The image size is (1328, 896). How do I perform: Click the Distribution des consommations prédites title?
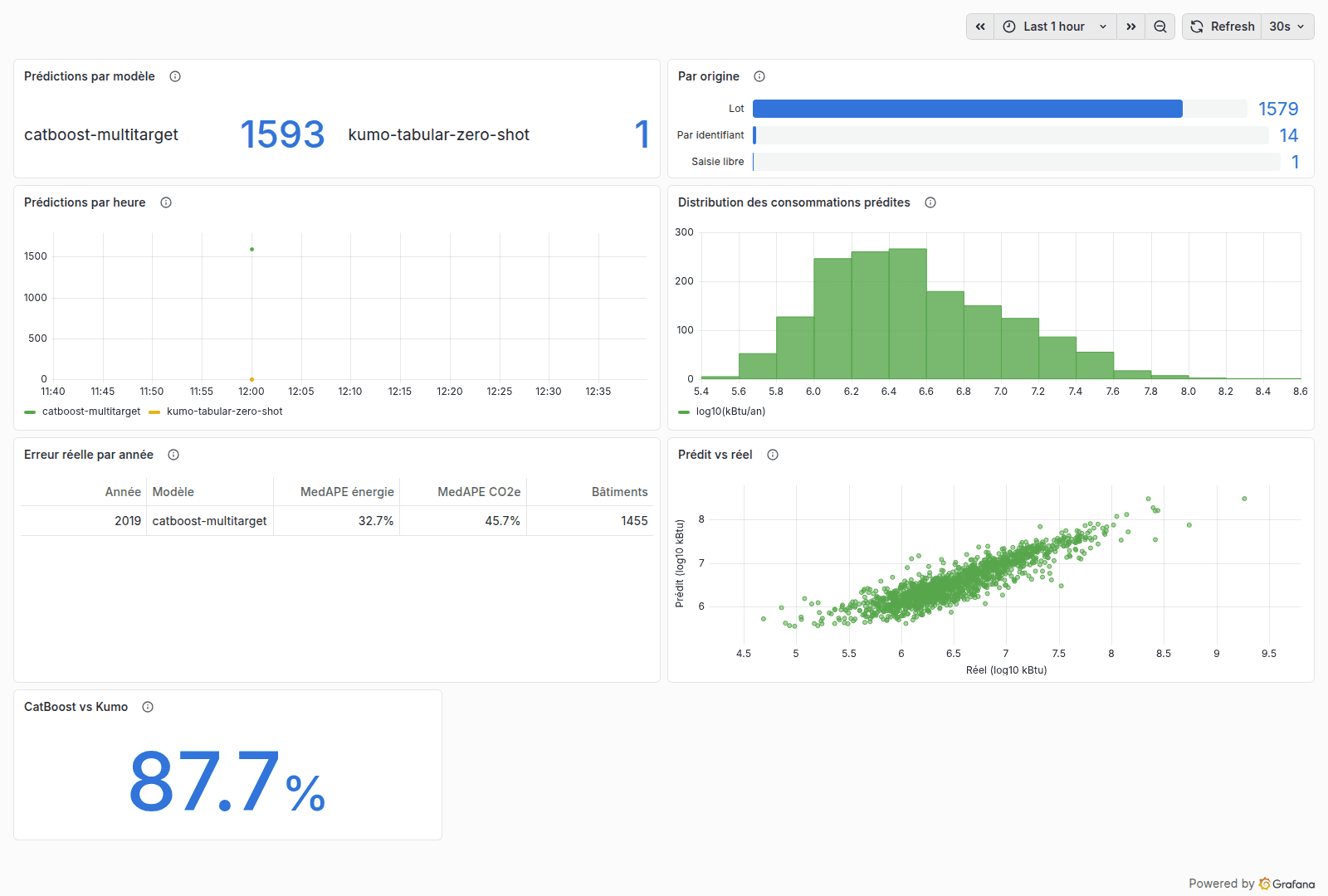click(x=794, y=202)
